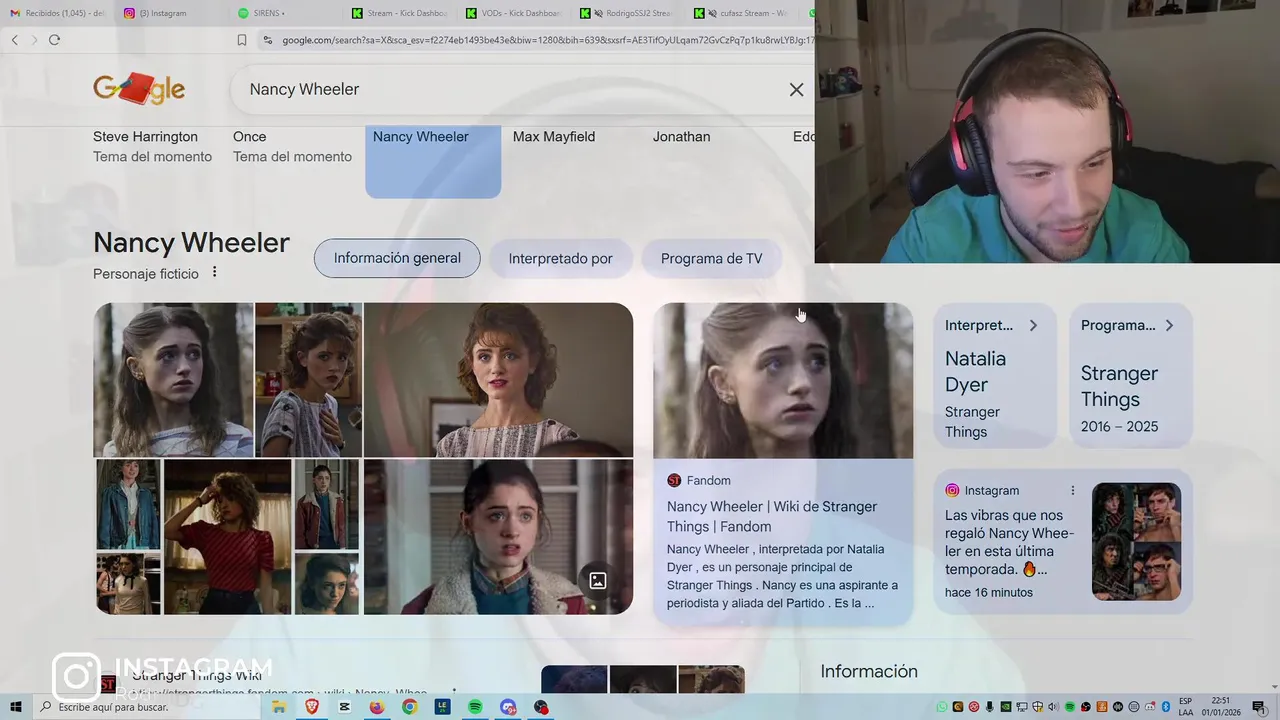Open NVIDIA tray icon
Image resolution: width=1280 pixels, height=720 pixels.
[1006, 707]
